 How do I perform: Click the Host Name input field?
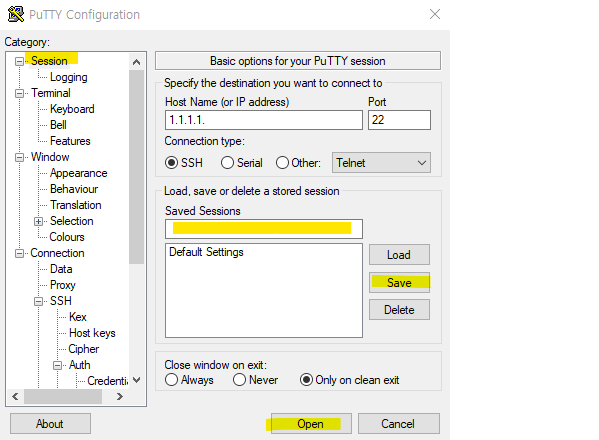tap(264, 120)
